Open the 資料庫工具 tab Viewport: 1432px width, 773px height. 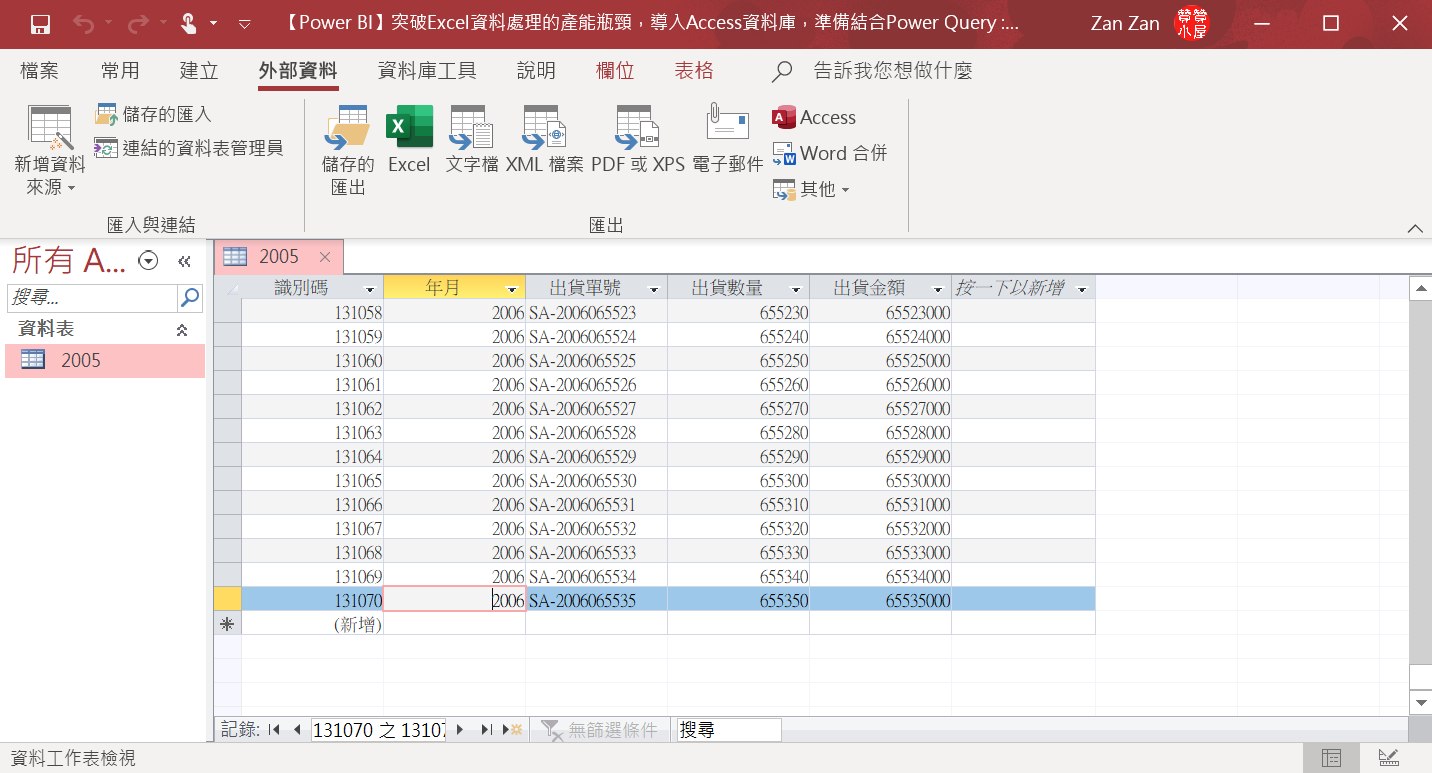pyautogui.click(x=427, y=71)
